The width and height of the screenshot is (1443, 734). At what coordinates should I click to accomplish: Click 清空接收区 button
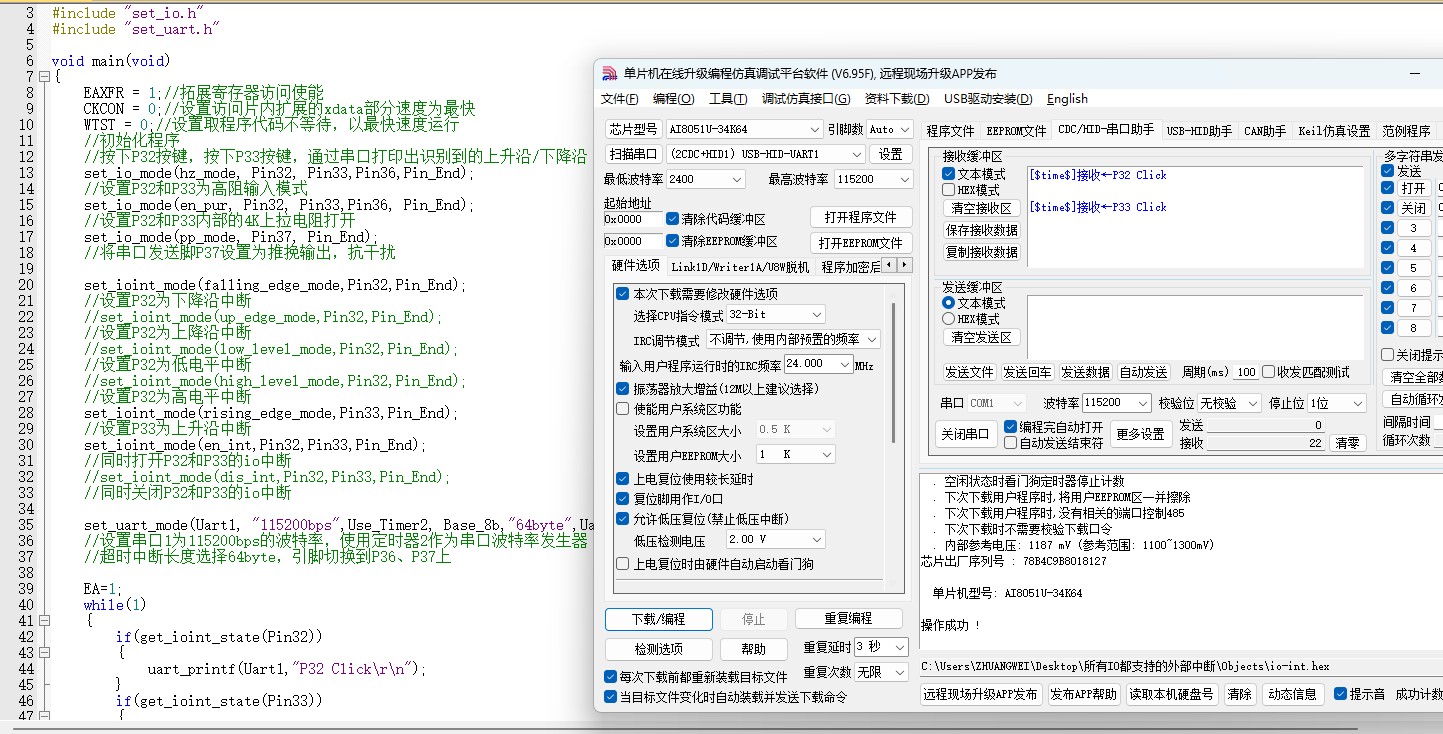click(x=981, y=208)
